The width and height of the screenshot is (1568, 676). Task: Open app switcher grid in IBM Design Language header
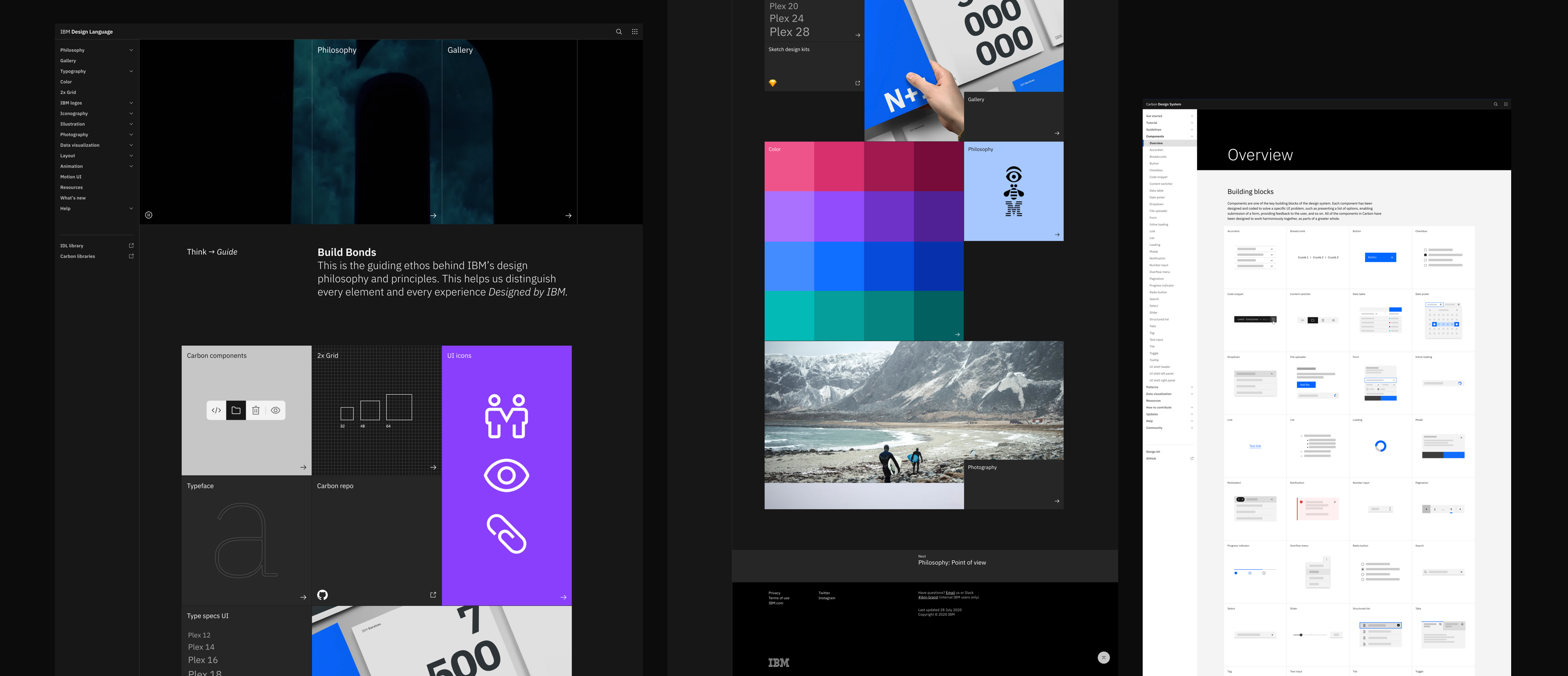[634, 32]
